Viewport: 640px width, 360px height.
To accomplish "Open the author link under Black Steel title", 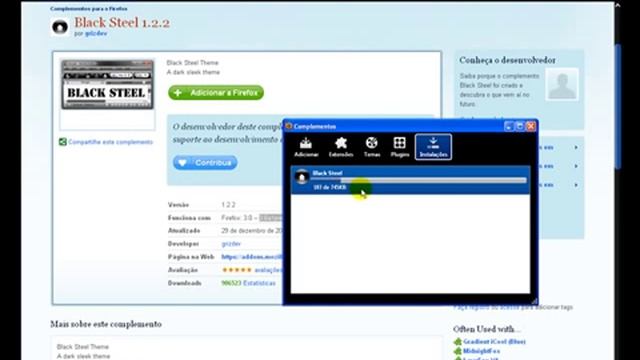I will (x=96, y=33).
